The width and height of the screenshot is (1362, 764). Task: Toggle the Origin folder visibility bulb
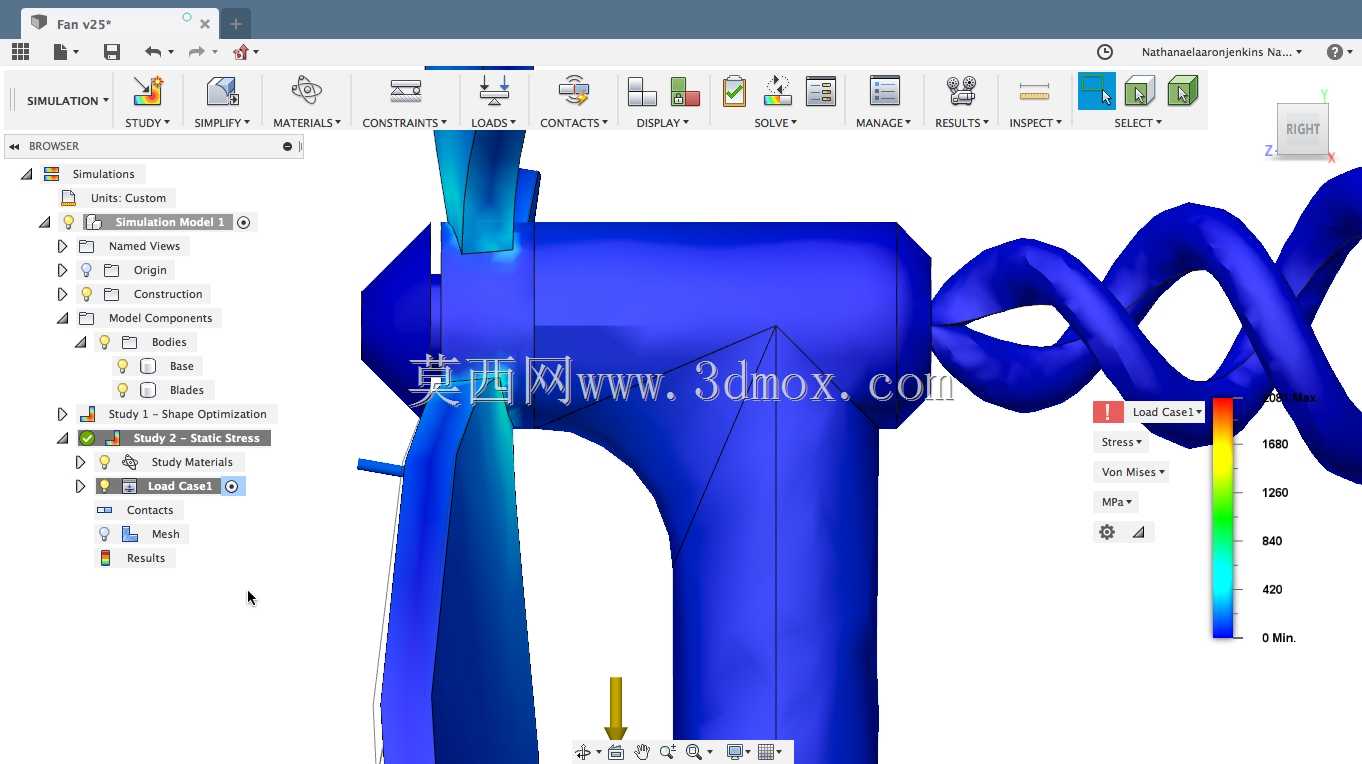point(87,270)
